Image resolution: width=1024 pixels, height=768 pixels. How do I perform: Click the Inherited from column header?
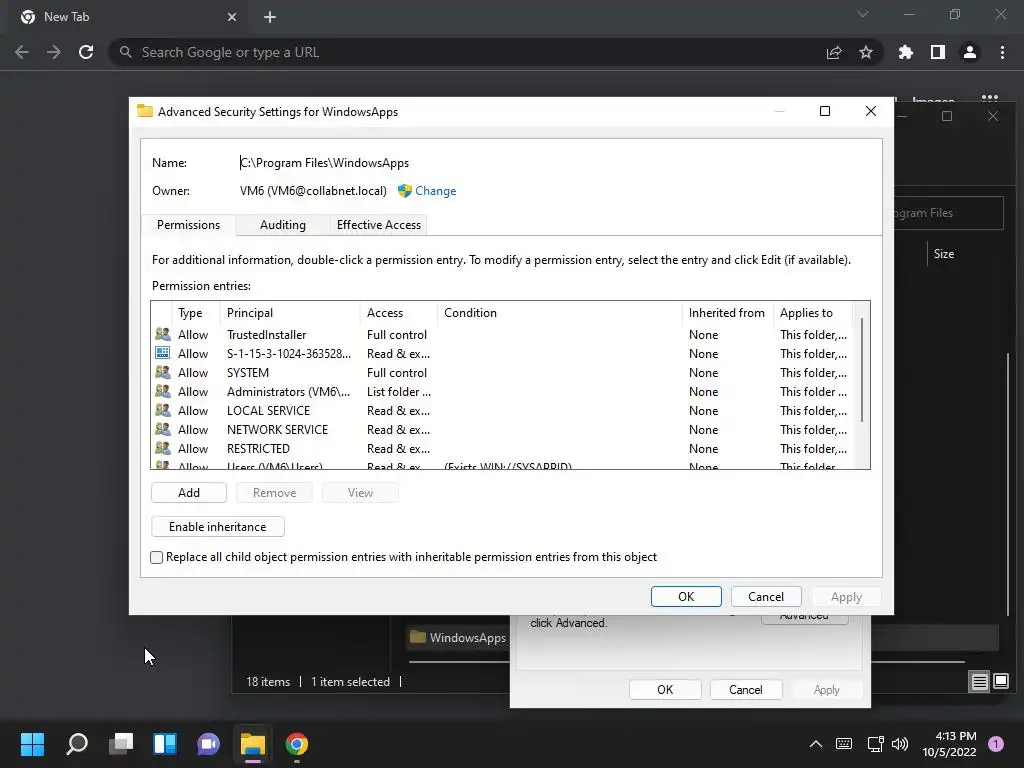[728, 313]
